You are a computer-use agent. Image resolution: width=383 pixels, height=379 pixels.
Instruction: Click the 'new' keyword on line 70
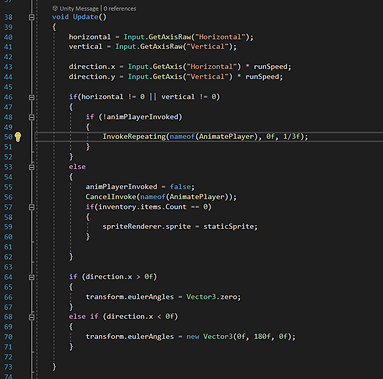pos(192,337)
